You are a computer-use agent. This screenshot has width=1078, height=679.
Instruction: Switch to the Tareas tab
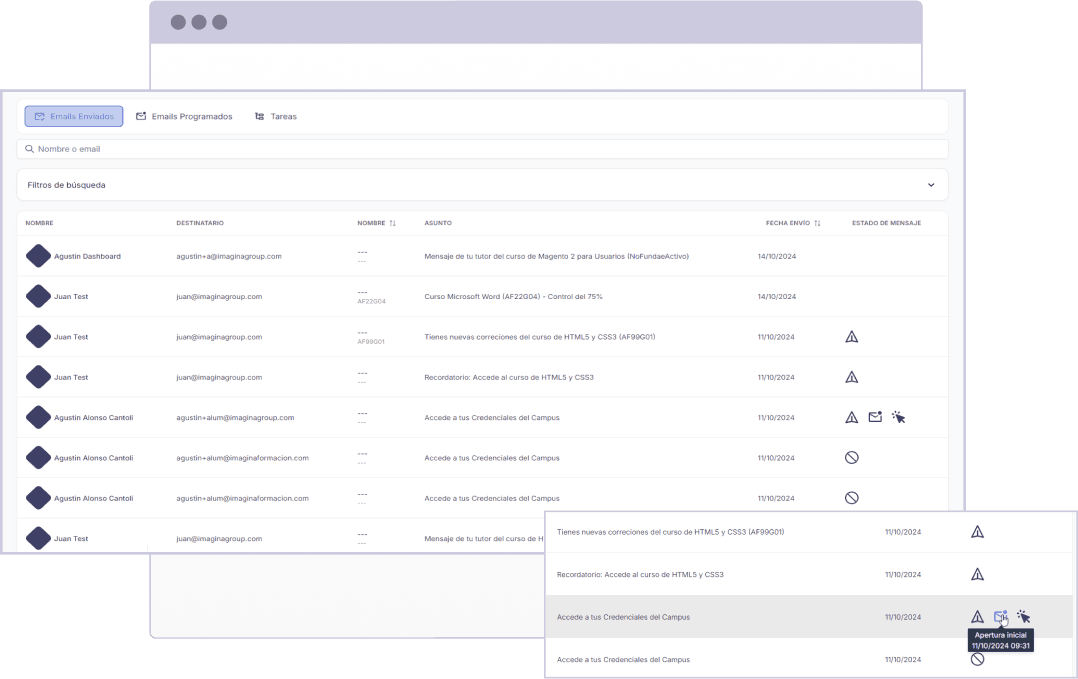[x=283, y=116]
